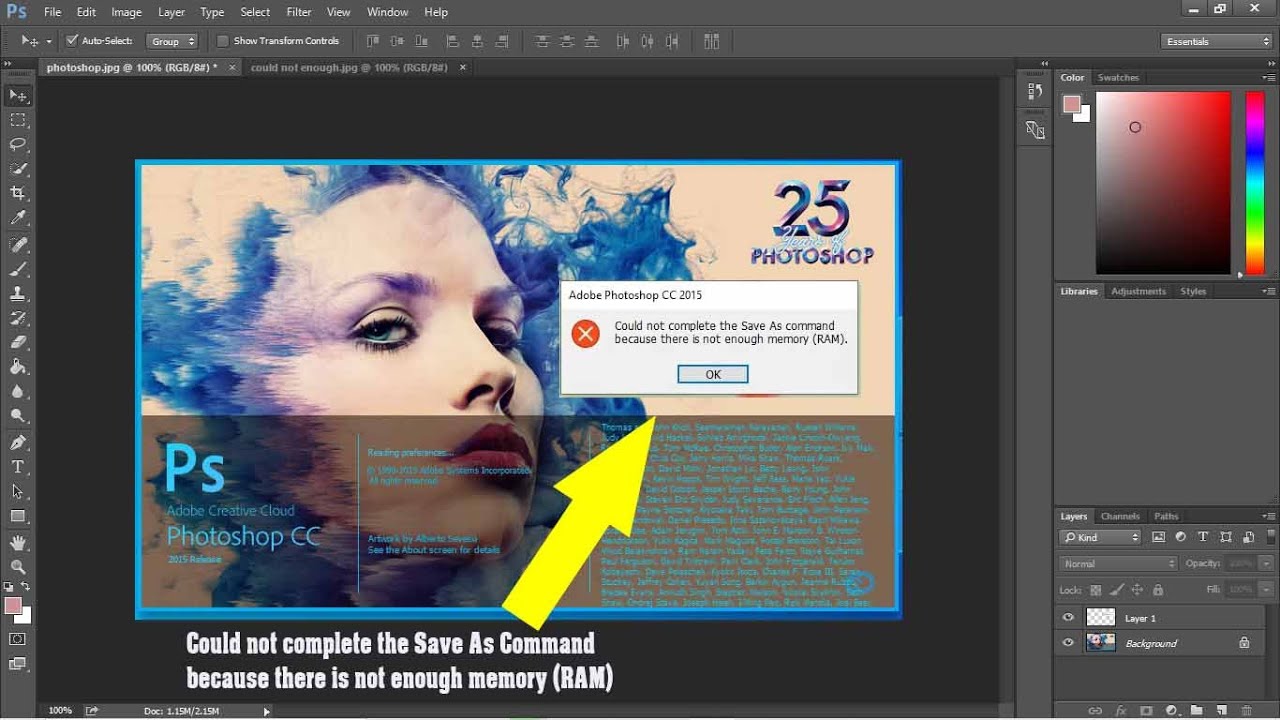The height and width of the screenshot is (720, 1280).
Task: Enable Show Transform Controls checkbox
Action: pos(223,41)
